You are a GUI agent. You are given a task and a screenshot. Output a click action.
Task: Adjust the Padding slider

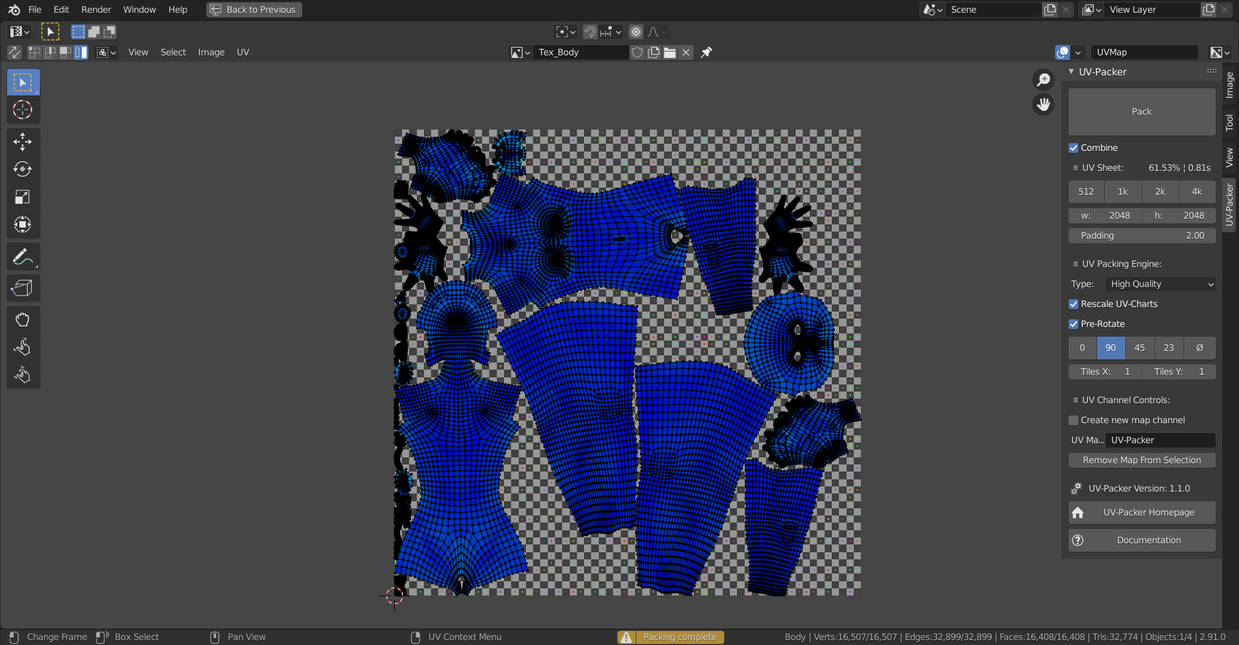pos(1142,236)
